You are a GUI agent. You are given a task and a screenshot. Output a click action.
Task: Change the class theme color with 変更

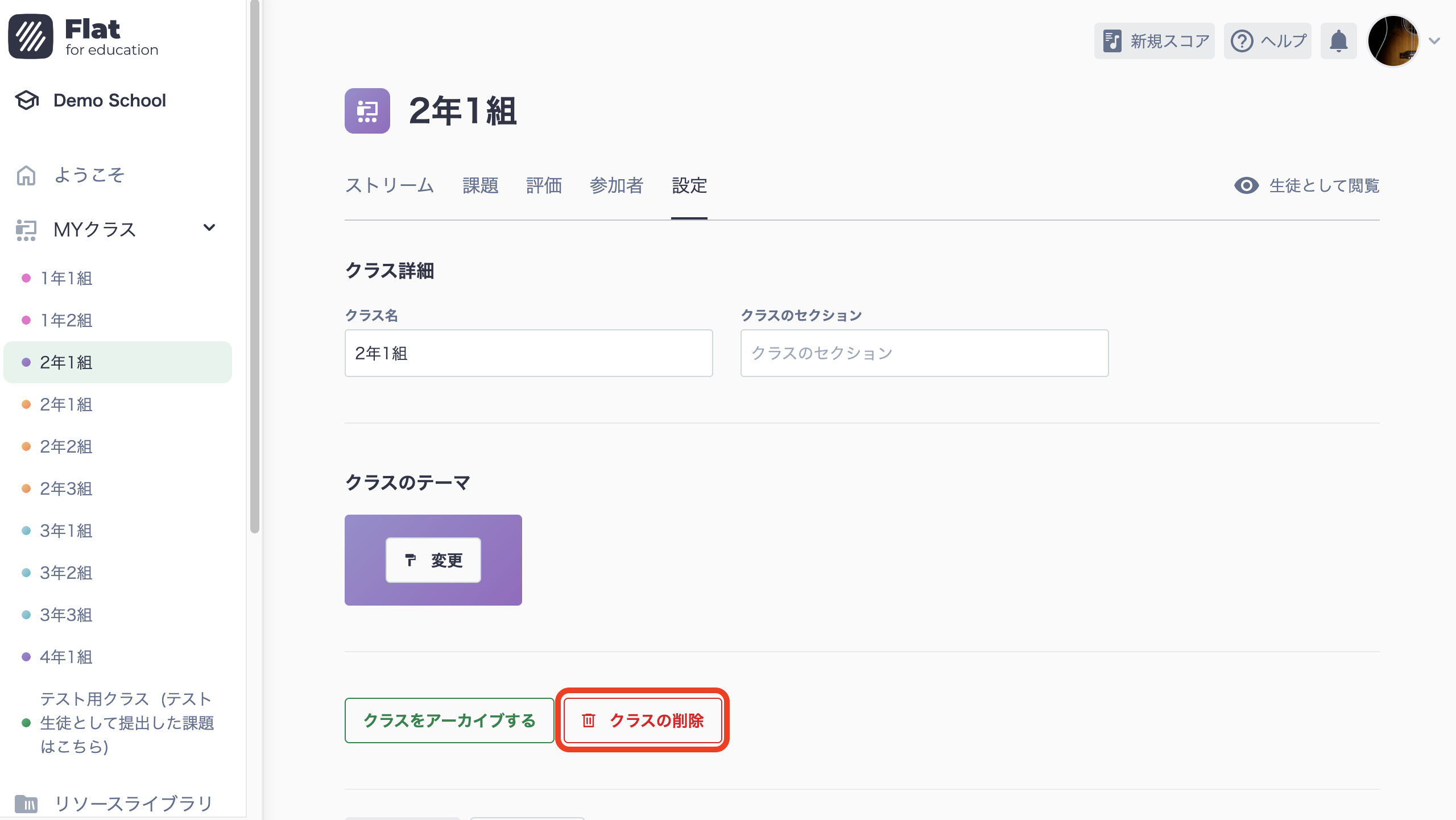coord(433,560)
